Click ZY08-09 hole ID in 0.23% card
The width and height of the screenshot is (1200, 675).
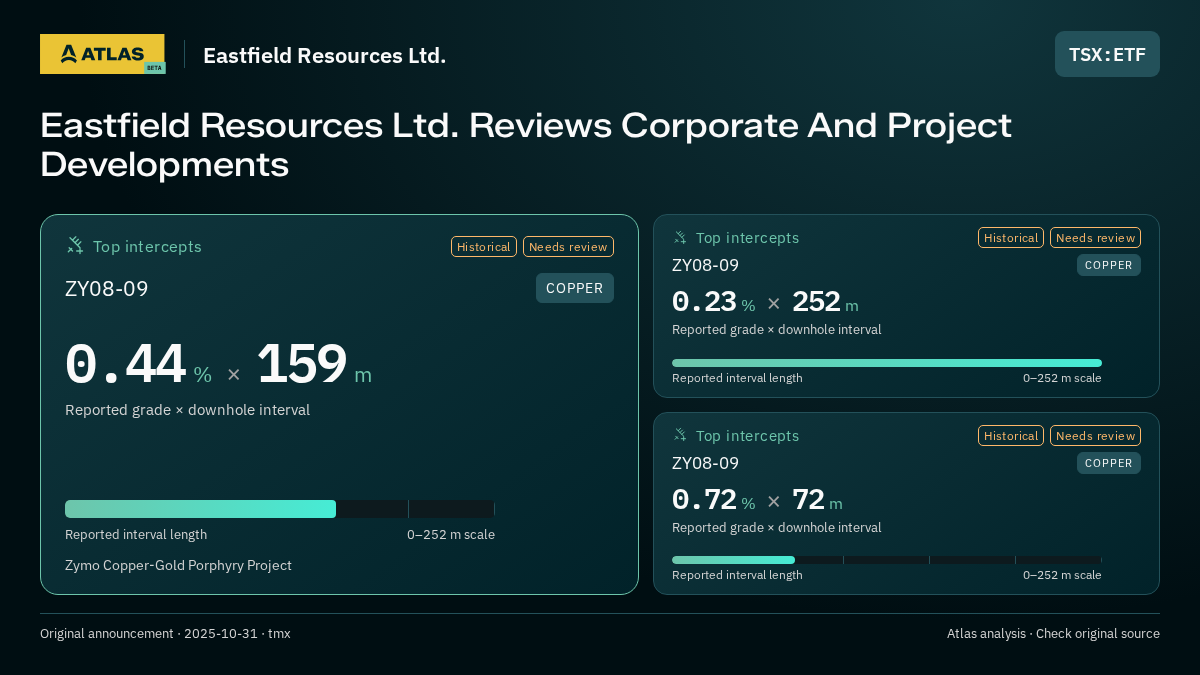(706, 265)
